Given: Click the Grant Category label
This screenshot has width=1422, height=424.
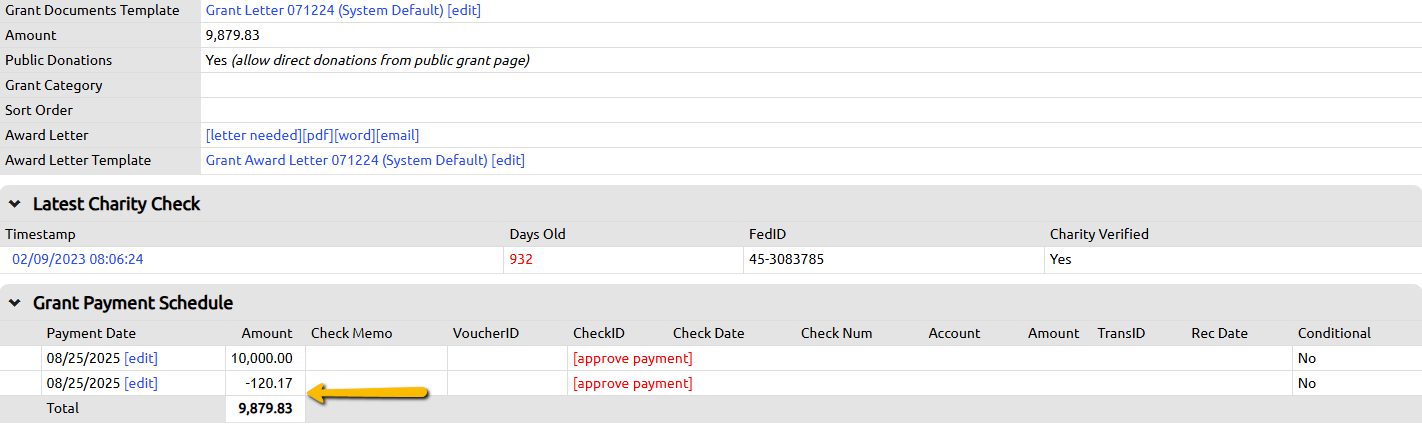Looking at the screenshot, I should click(54, 85).
